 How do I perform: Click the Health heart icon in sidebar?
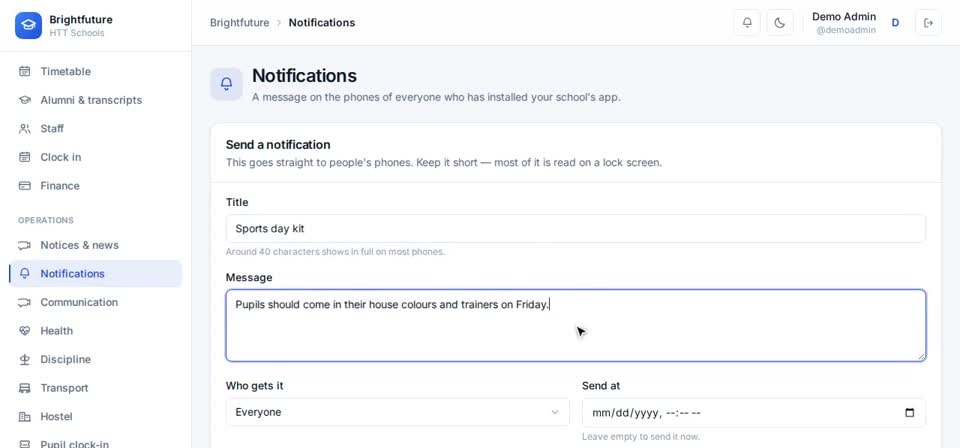point(24,331)
